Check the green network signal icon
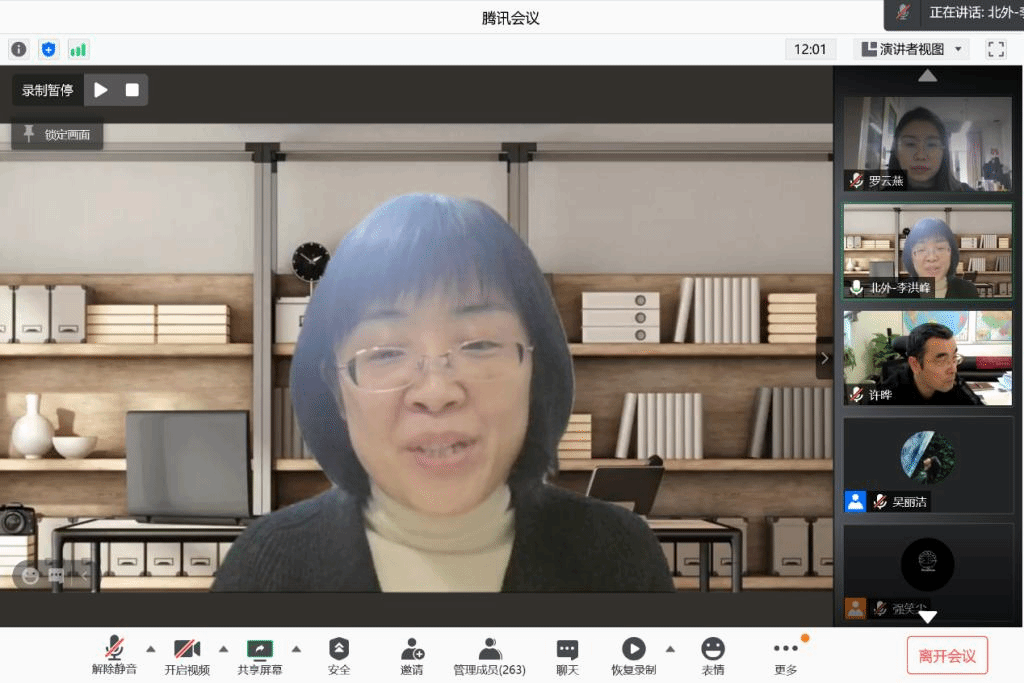The image size is (1024, 683). tap(78, 49)
